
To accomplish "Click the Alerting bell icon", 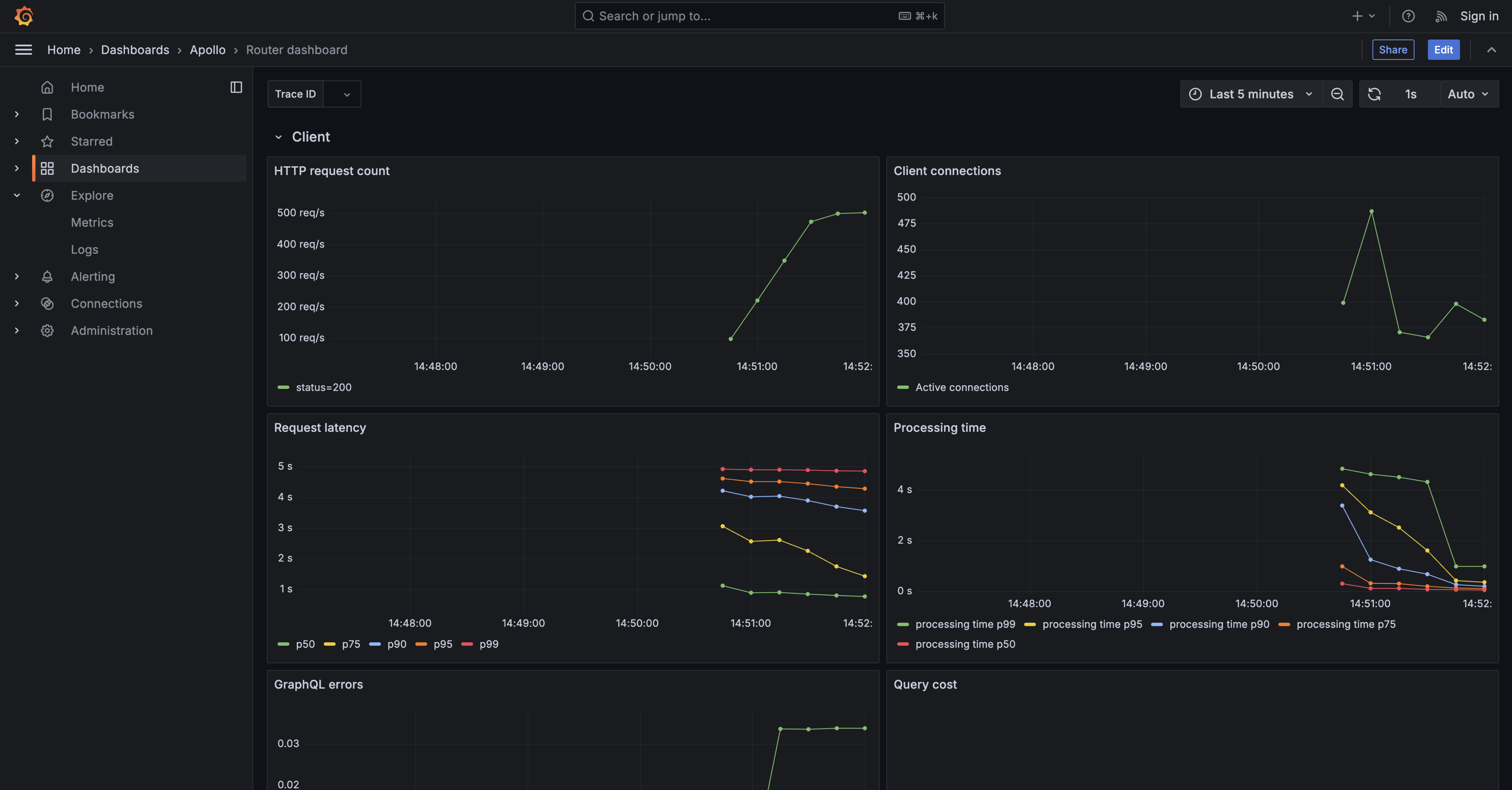I will (47, 277).
